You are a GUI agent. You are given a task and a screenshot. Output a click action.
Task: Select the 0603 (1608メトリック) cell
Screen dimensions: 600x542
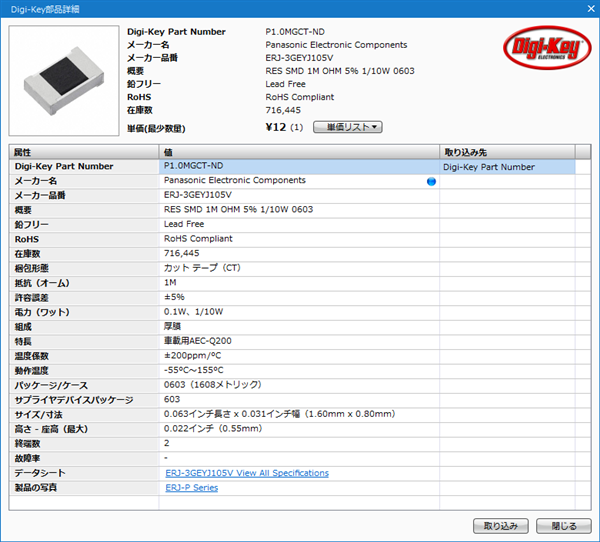pyautogui.click(x=299, y=385)
